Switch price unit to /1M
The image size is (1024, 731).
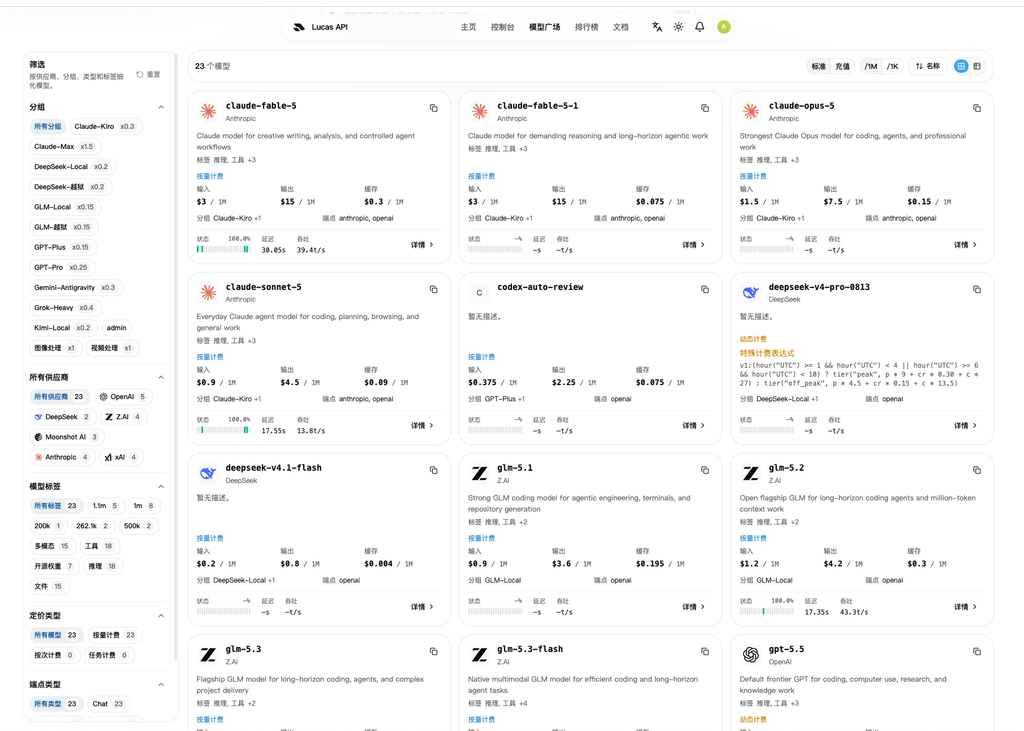coord(871,66)
